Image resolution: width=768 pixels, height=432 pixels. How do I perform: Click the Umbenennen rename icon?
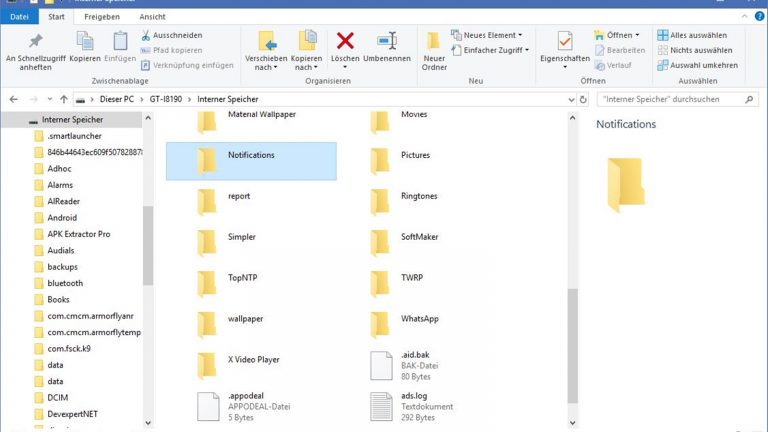[x=386, y=40]
